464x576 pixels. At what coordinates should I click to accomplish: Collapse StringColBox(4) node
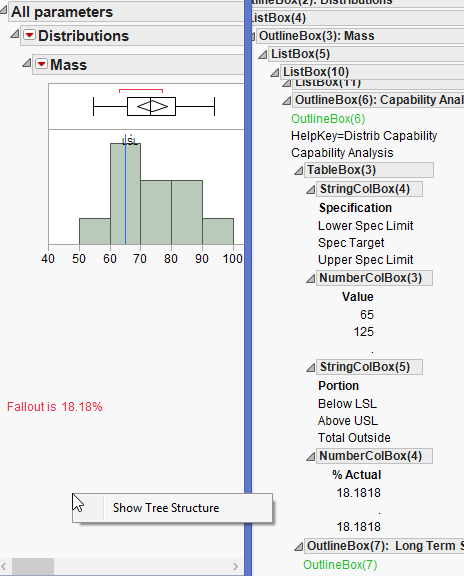point(311,190)
